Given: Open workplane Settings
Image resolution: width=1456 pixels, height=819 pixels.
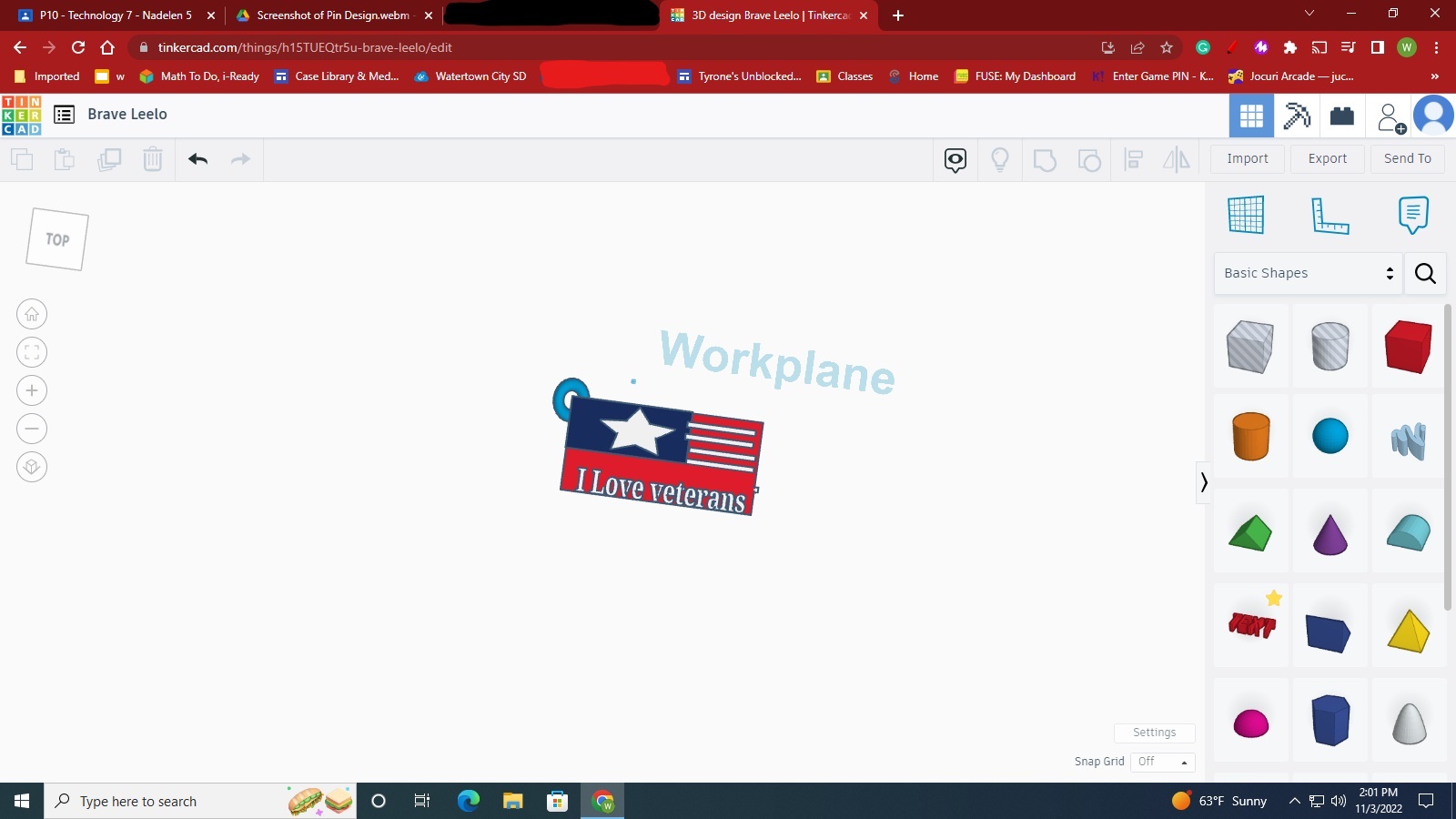Looking at the screenshot, I should coord(1154,733).
